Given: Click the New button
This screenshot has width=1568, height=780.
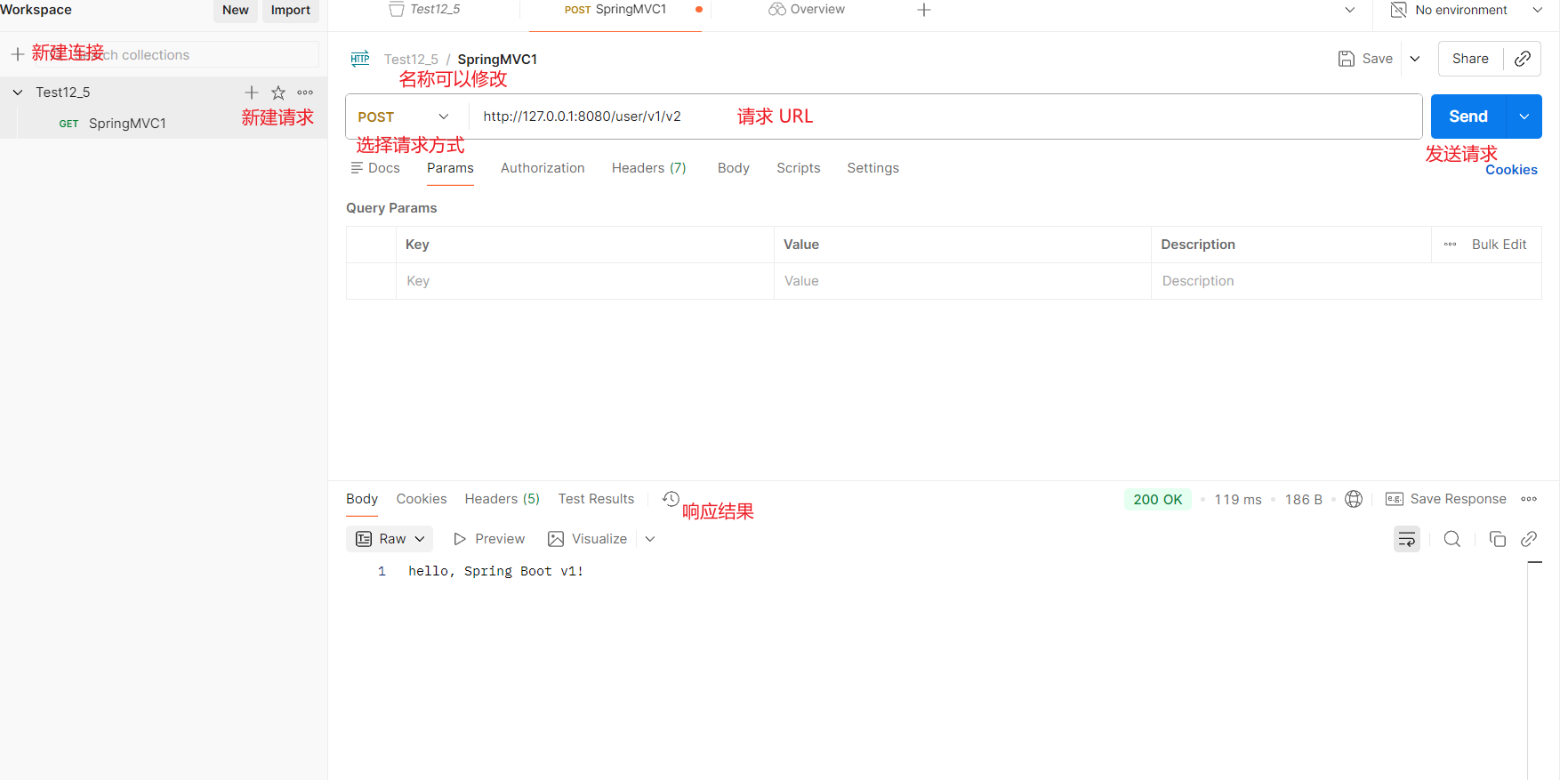Looking at the screenshot, I should pos(236,10).
